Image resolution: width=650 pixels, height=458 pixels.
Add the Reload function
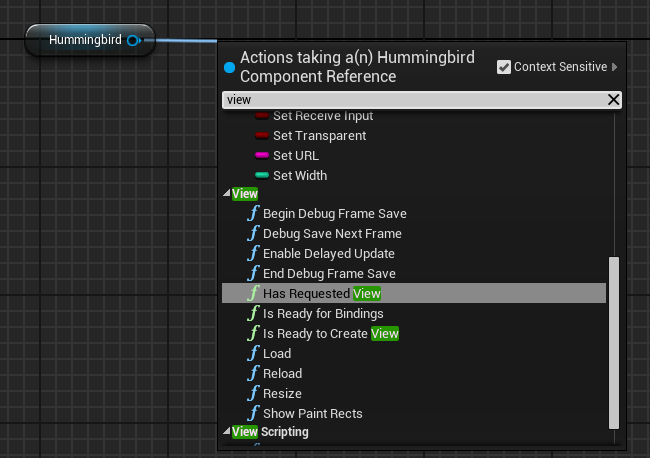[283, 373]
